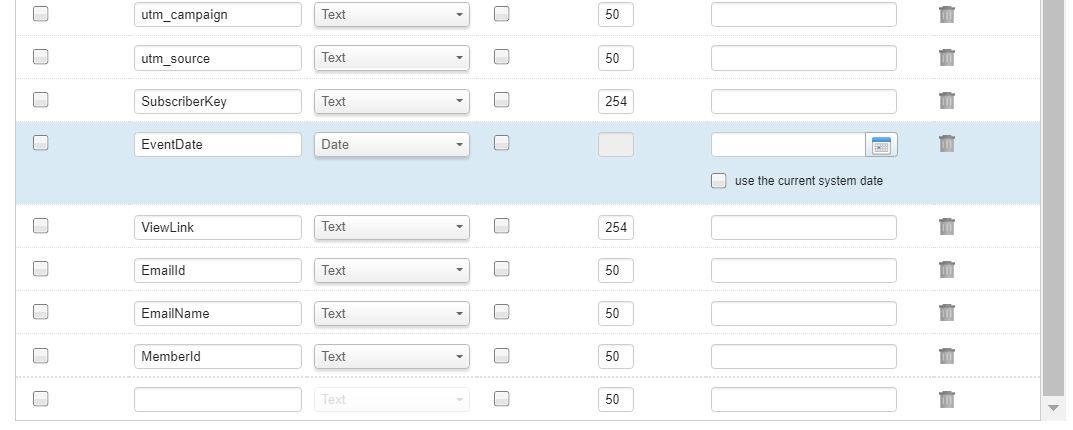The height and width of the screenshot is (430, 1073).
Task: Check the checkbox after ViewLink's type dropdown
Action: pyautogui.click(x=502, y=226)
